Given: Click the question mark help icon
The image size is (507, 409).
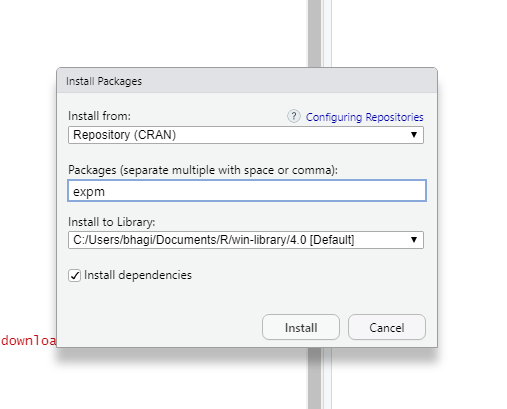Looking at the screenshot, I should pyautogui.click(x=294, y=116).
